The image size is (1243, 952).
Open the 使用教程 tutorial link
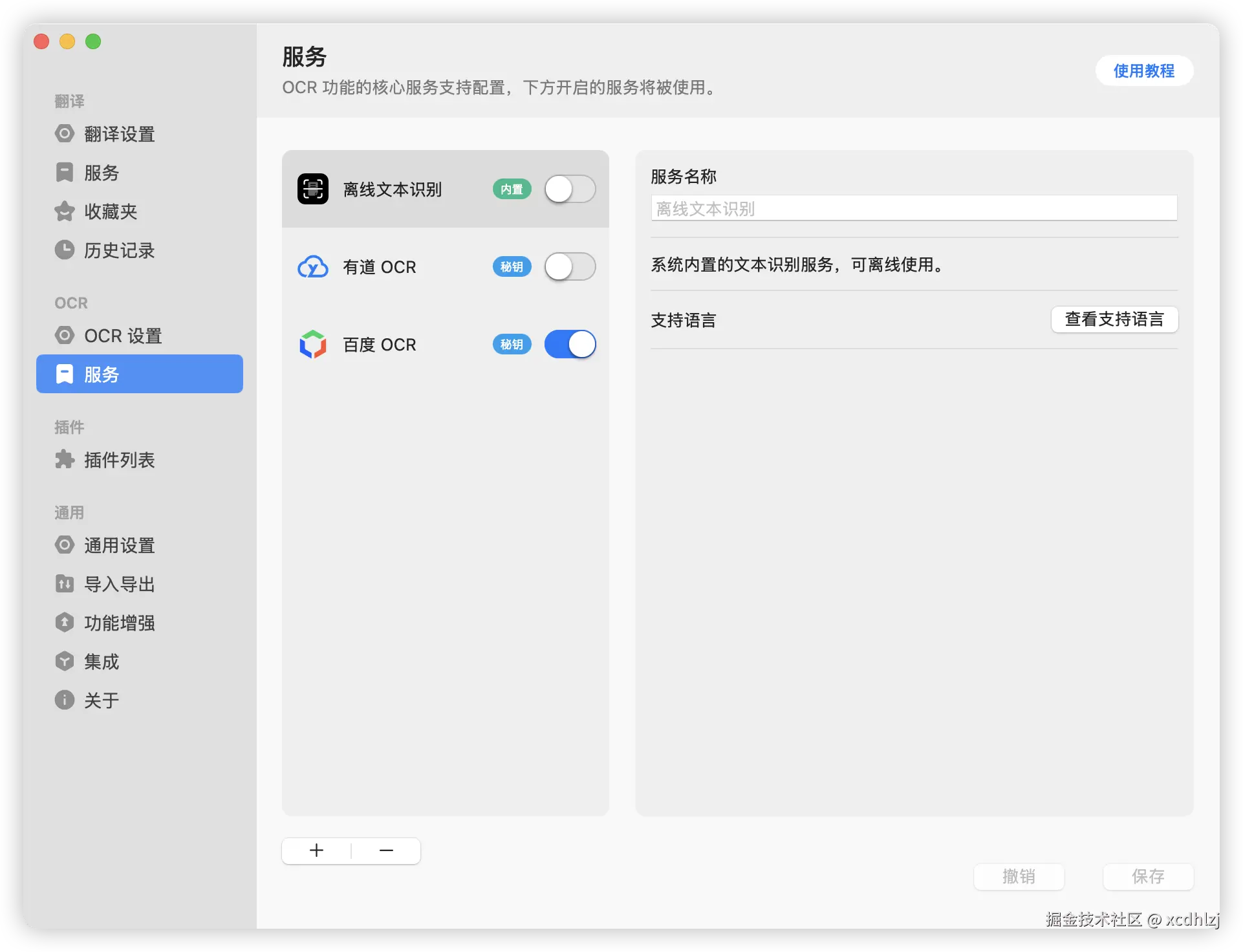(1143, 70)
